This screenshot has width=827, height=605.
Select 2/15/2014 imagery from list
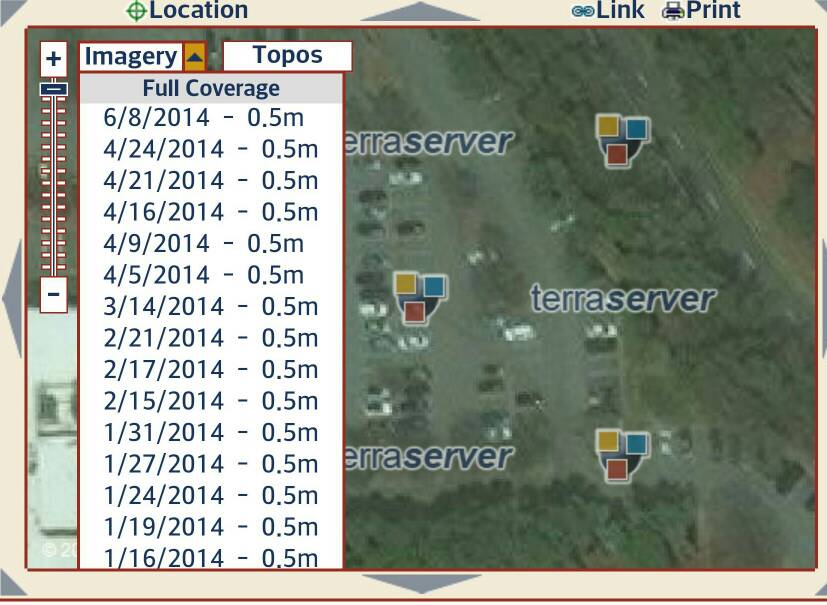[210, 401]
